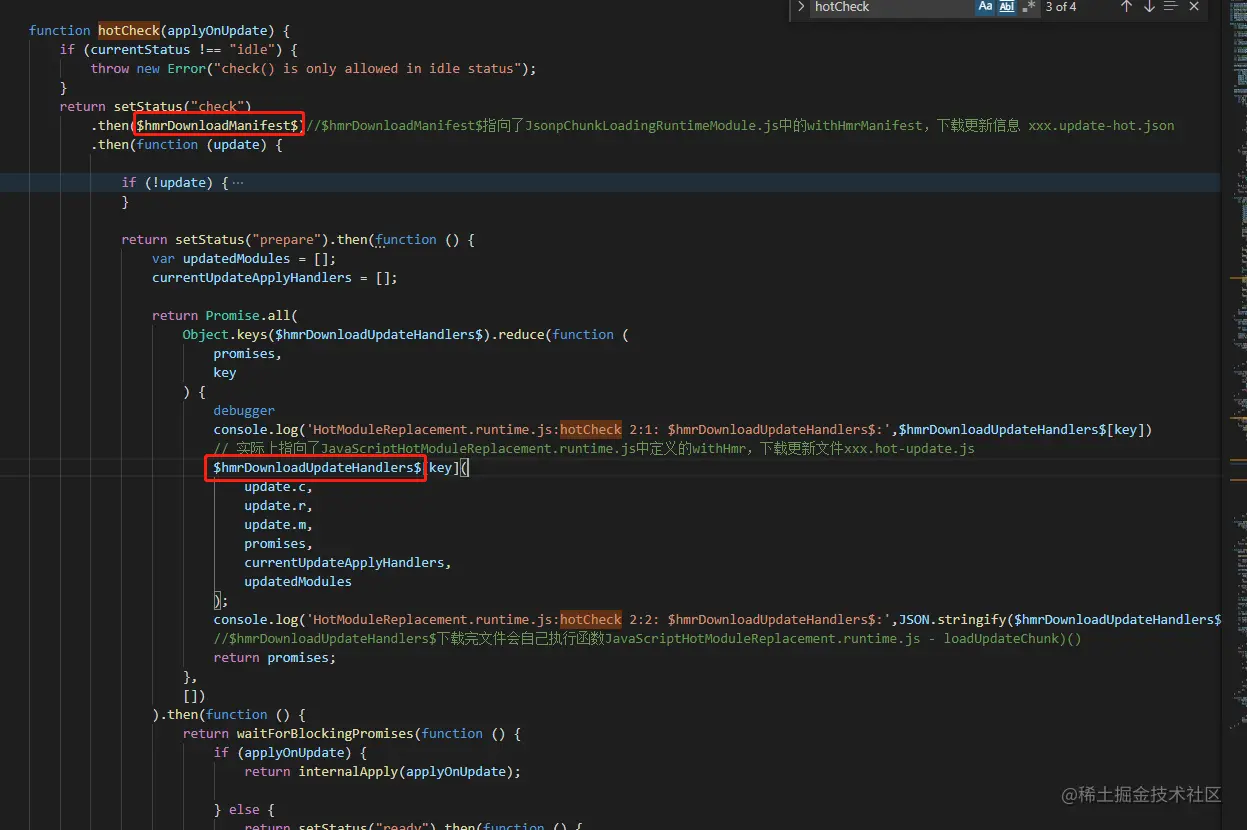Click 'updatedModules' last argument line
Image resolution: width=1247 pixels, height=830 pixels.
point(298,582)
